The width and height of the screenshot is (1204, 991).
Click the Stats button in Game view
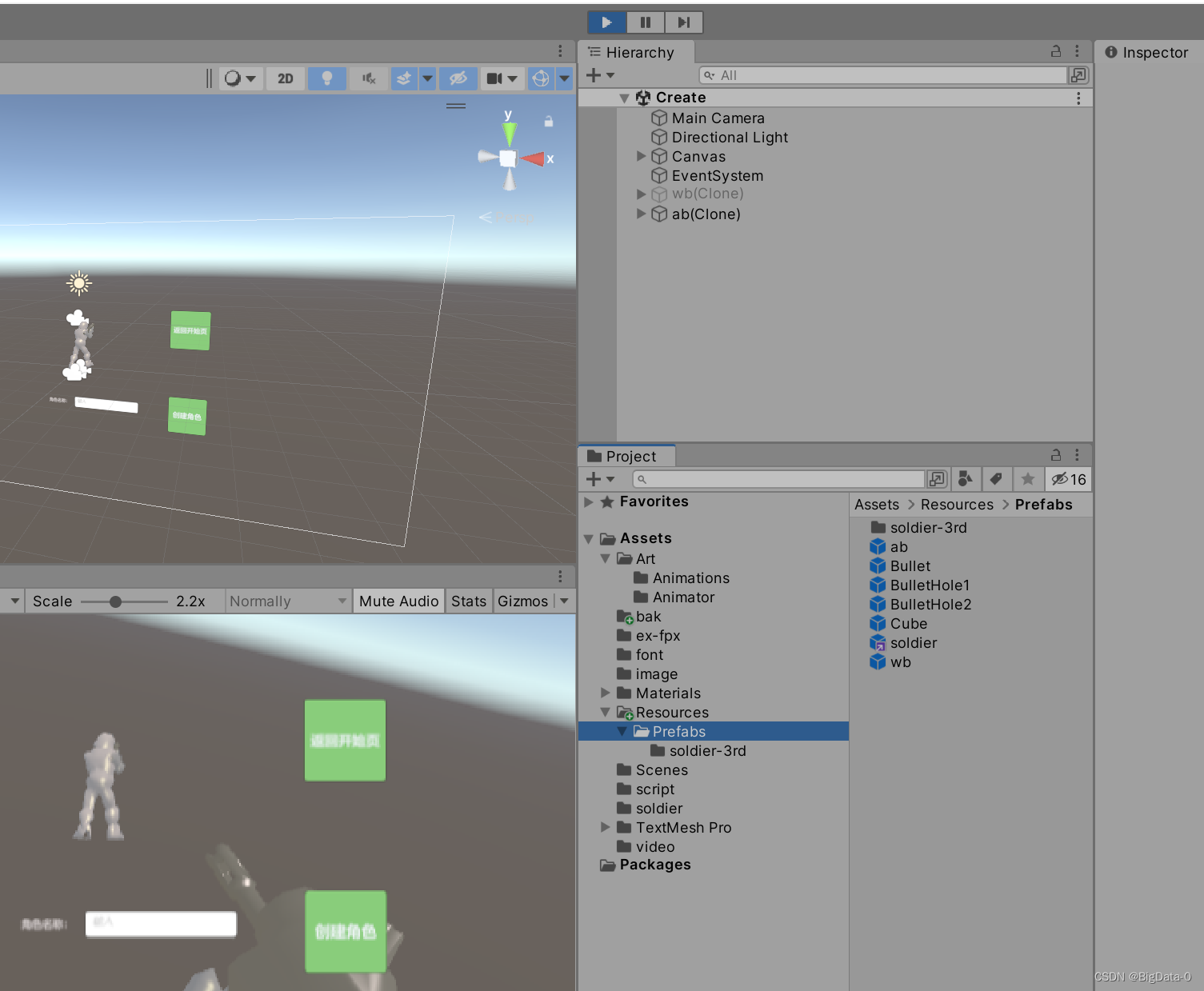(468, 601)
